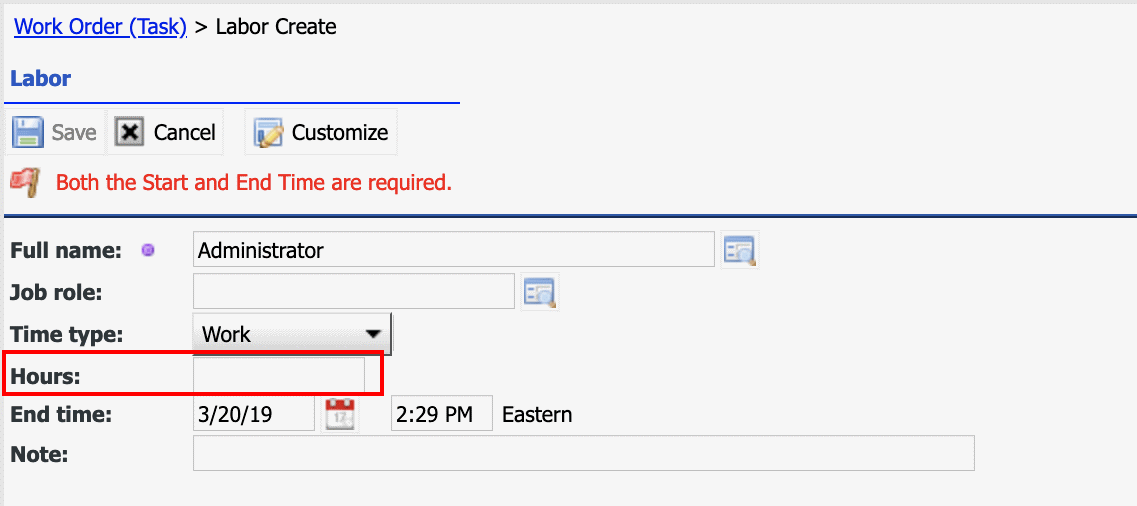Open the Full name lookup icon
This screenshot has width=1137, height=506.
click(x=740, y=250)
